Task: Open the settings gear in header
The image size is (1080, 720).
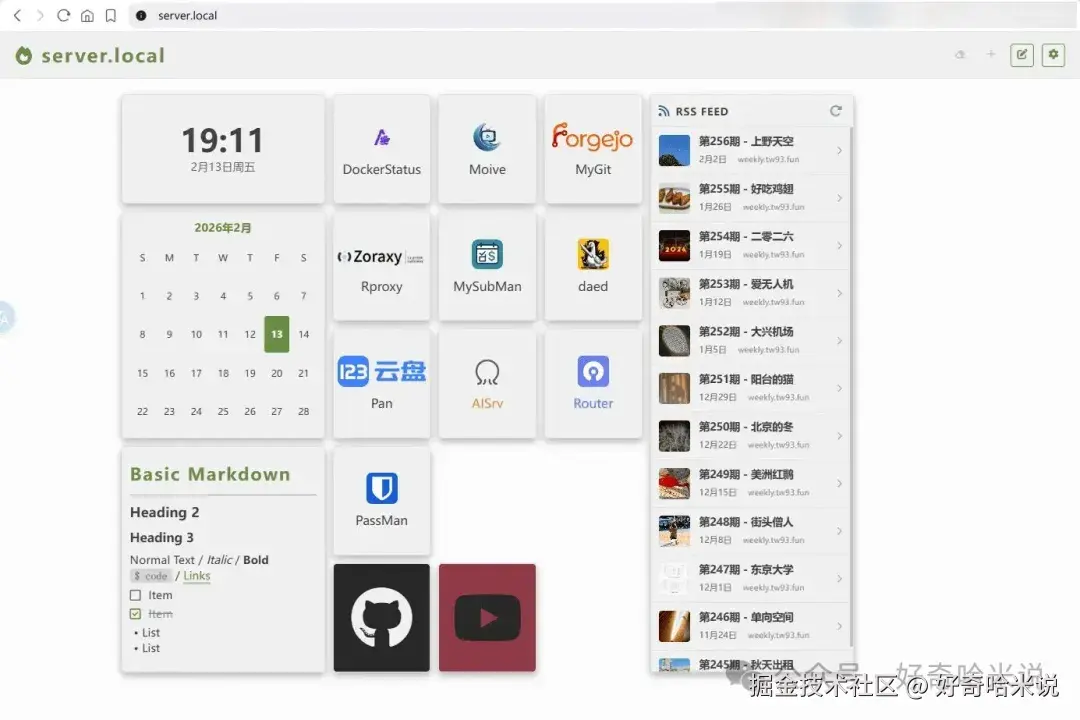Action: click(1053, 54)
